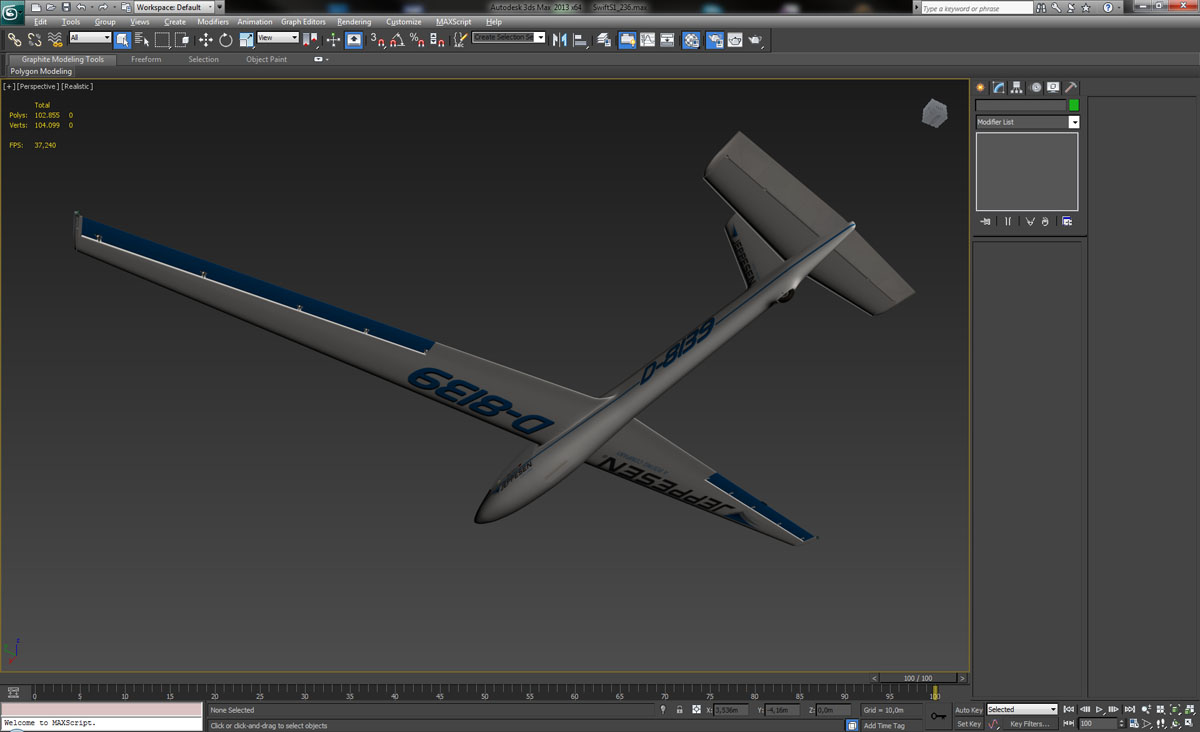The height and width of the screenshot is (732, 1200).
Task: Open the Selected key filter dropdown
Action: click(1021, 710)
